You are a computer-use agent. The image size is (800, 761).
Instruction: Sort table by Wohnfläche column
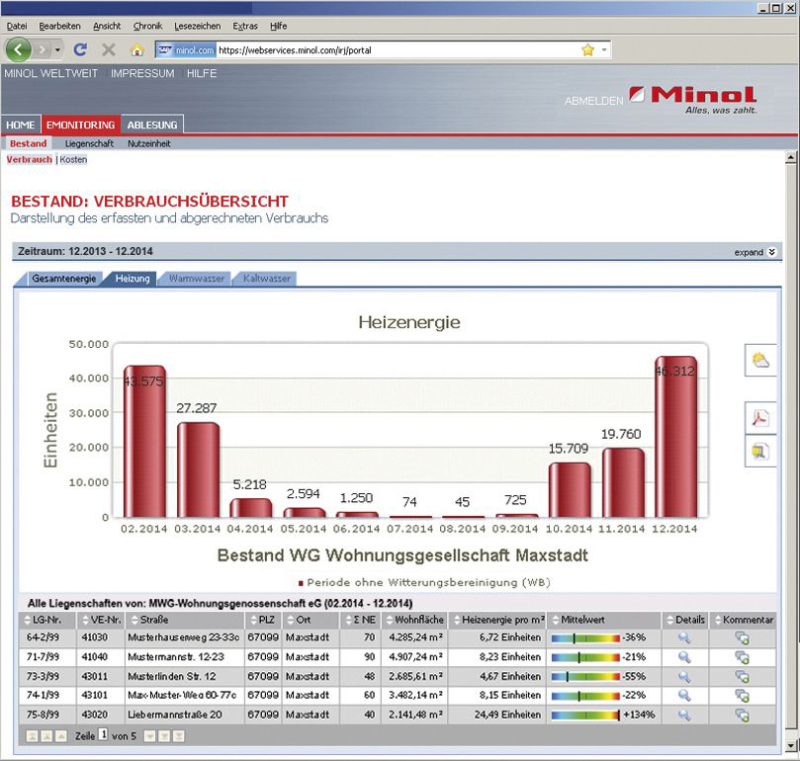[414, 620]
